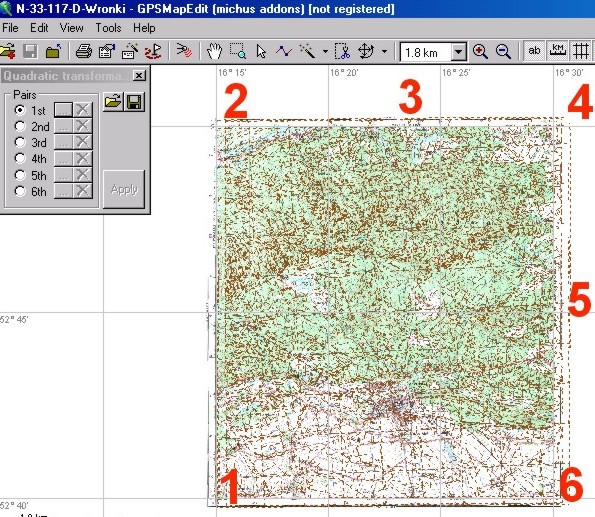The height and width of the screenshot is (517, 595).
Task: Click the zoom in magnifier icon
Action: tap(480, 51)
